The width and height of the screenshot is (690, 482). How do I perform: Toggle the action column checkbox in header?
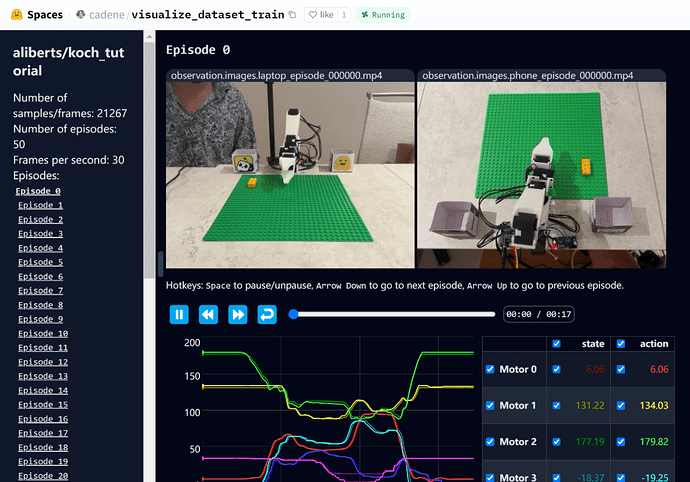click(621, 344)
